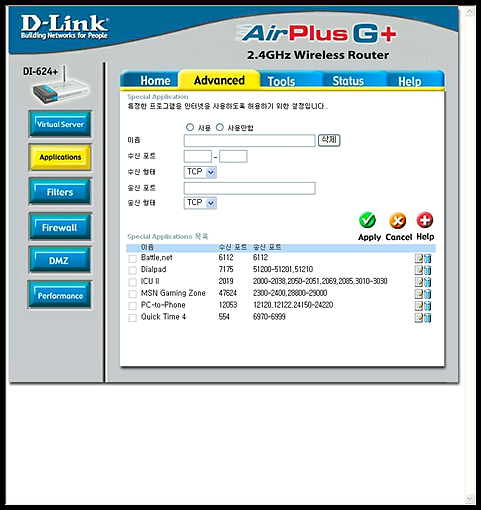Delete the PC-to-Phone entry trash icon
This screenshot has width=481, height=510.
click(x=427, y=306)
